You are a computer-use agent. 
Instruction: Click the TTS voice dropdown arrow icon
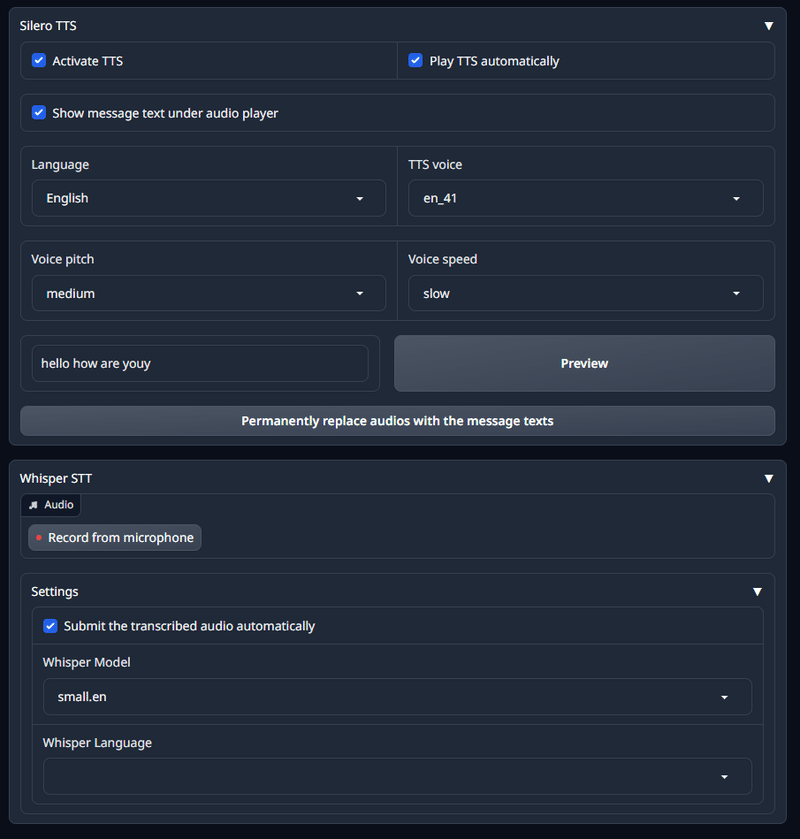[x=736, y=199]
